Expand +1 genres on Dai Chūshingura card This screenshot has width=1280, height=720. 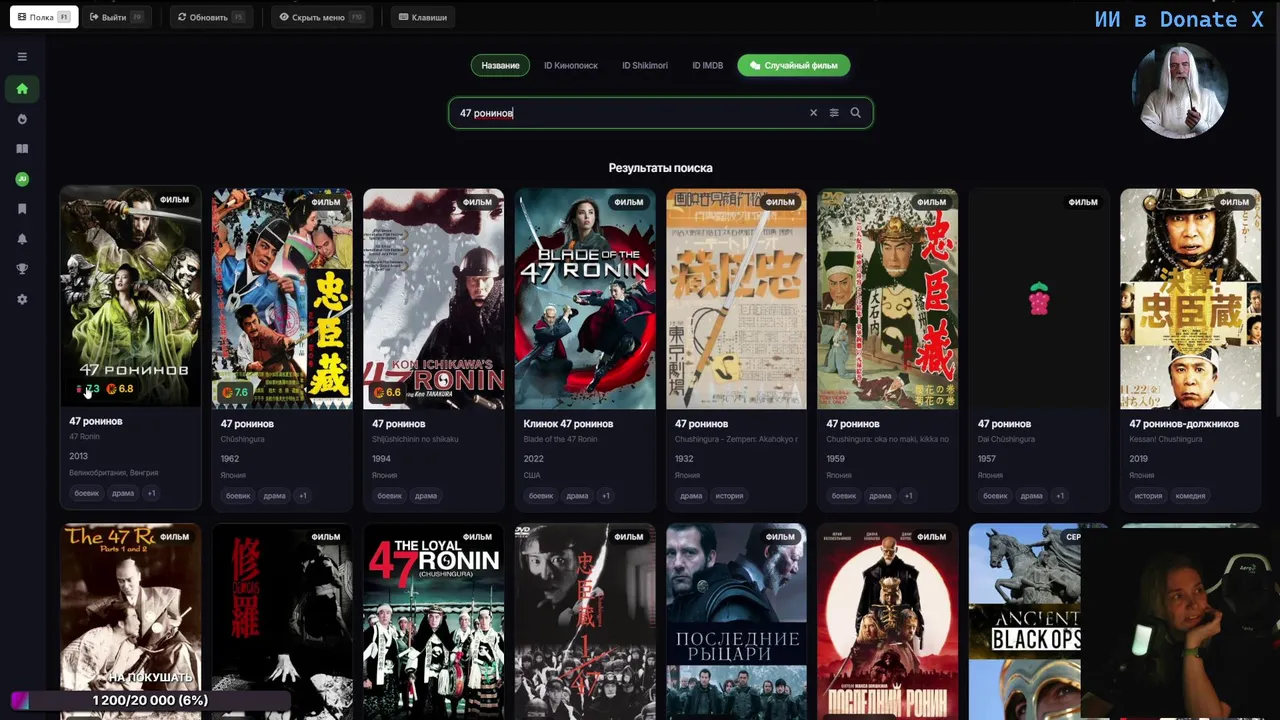tap(1060, 496)
